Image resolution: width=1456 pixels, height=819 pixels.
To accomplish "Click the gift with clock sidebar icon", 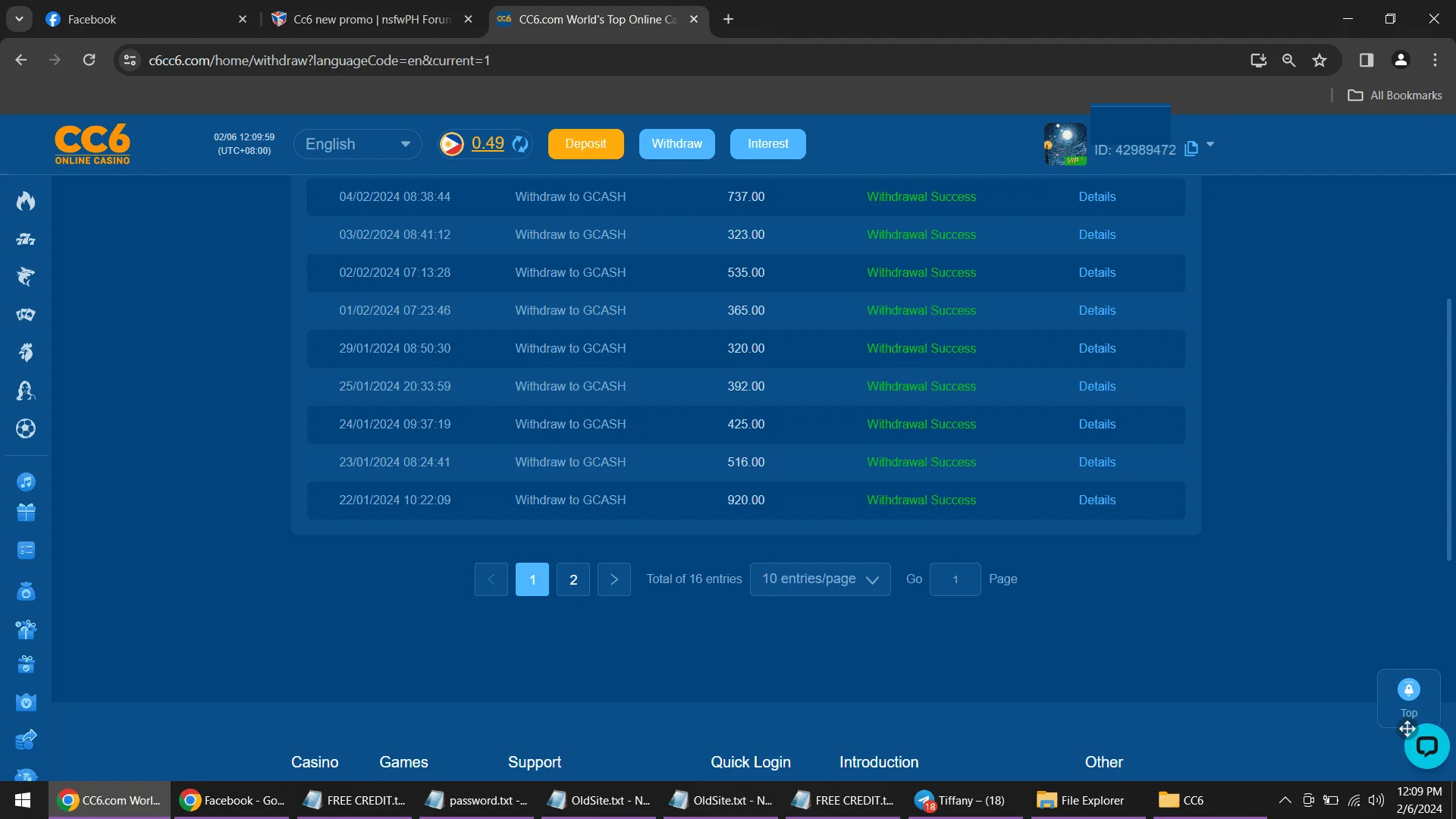I will [26, 629].
